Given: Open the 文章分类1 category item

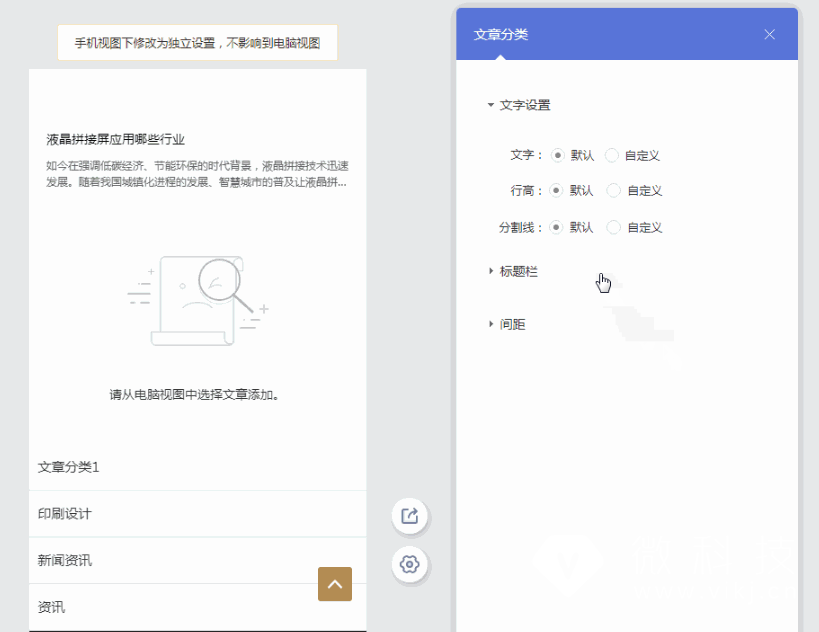Looking at the screenshot, I should pyautogui.click(x=69, y=467).
